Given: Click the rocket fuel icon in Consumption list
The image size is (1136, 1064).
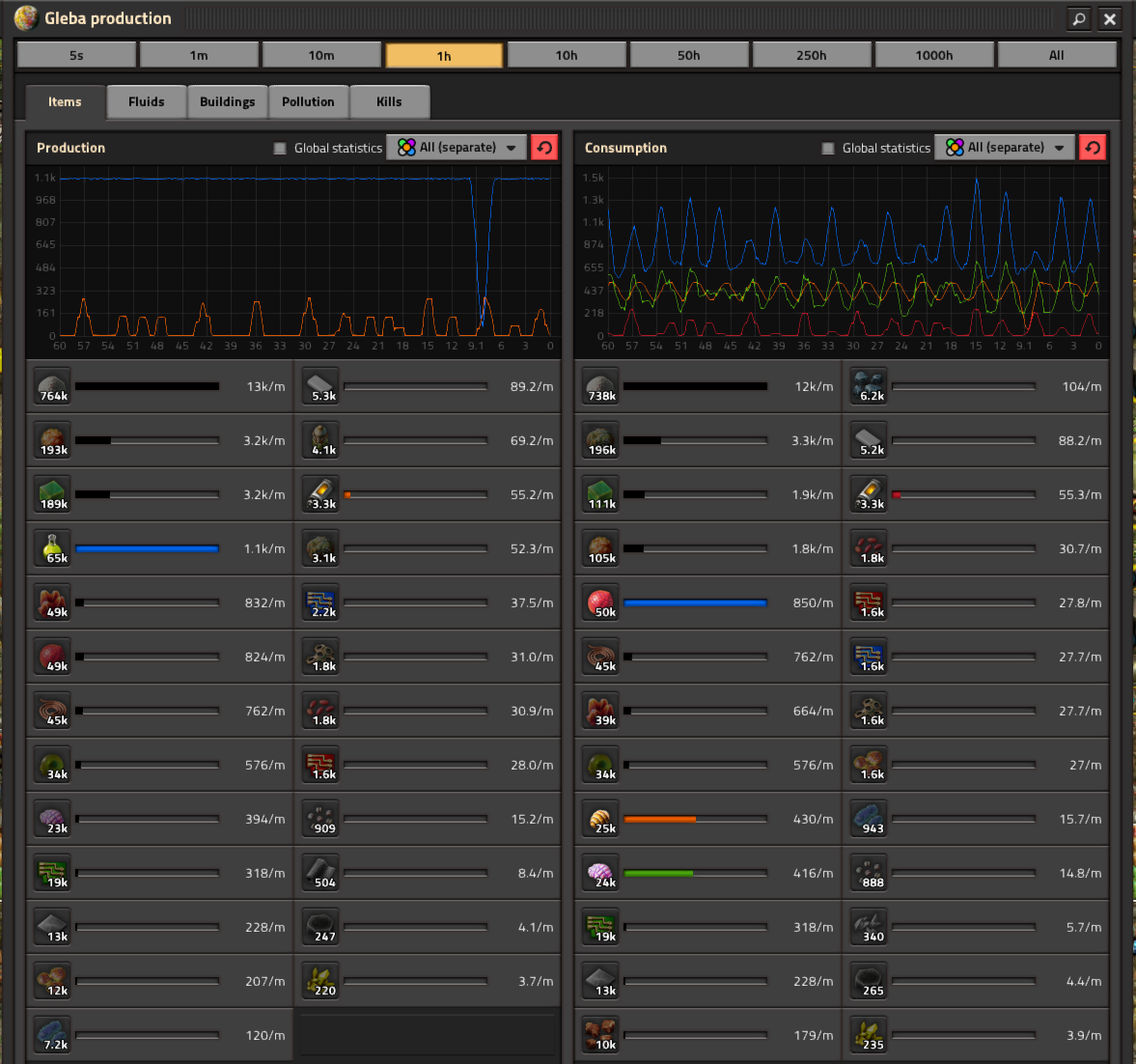Looking at the screenshot, I should click(x=869, y=494).
